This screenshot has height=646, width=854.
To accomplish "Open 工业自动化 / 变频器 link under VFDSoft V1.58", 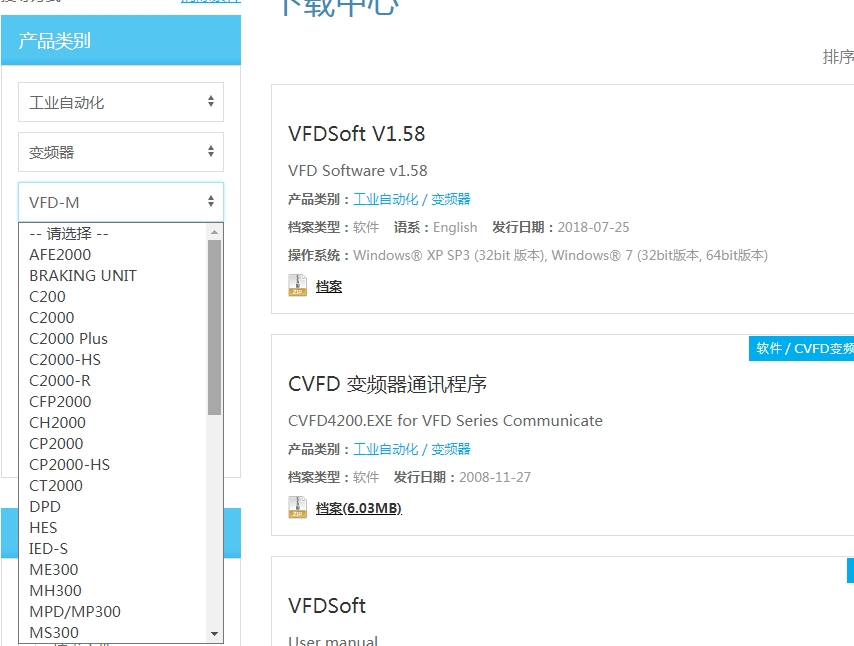I will click(412, 199).
